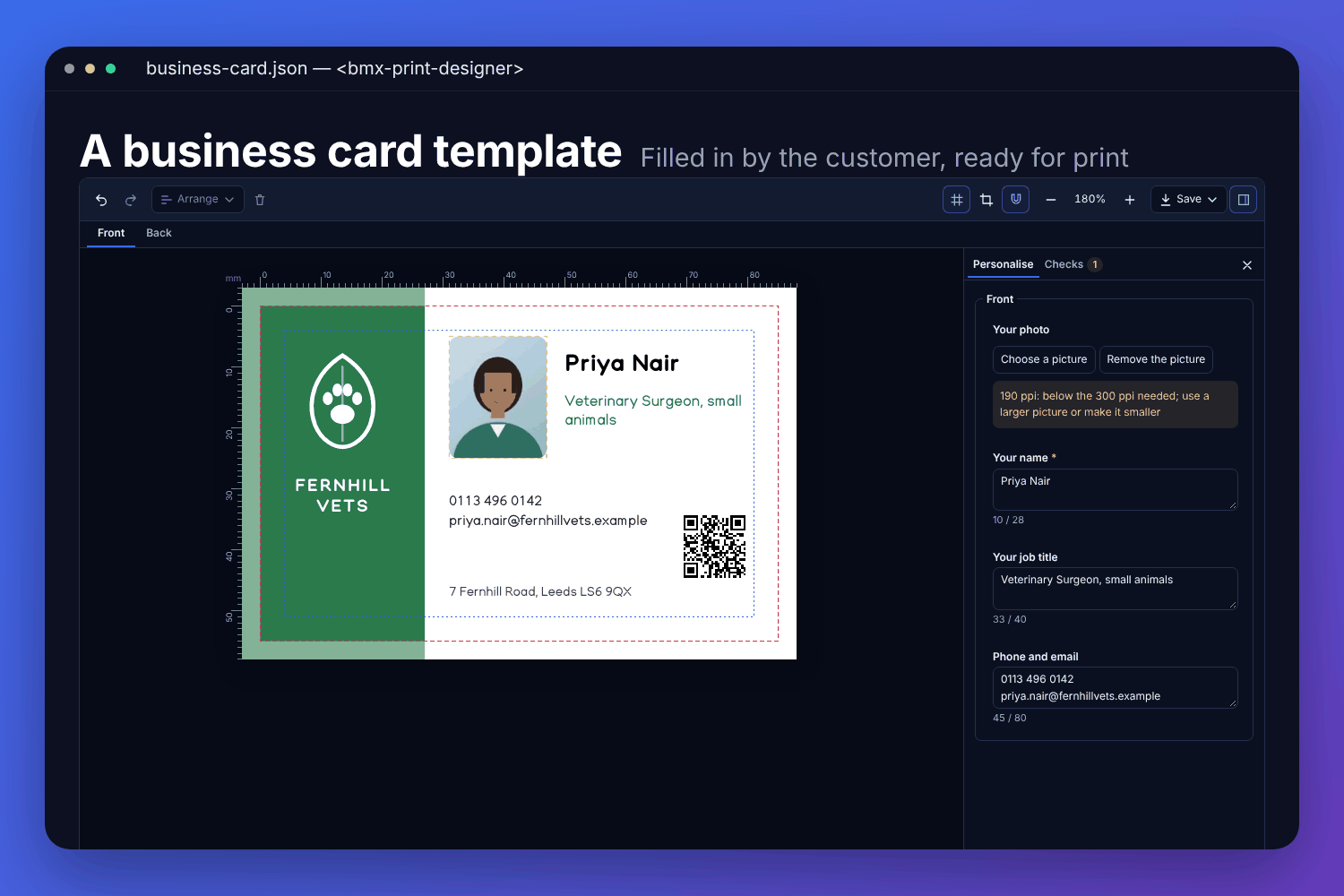Click the Your job title field

pos(1115,589)
